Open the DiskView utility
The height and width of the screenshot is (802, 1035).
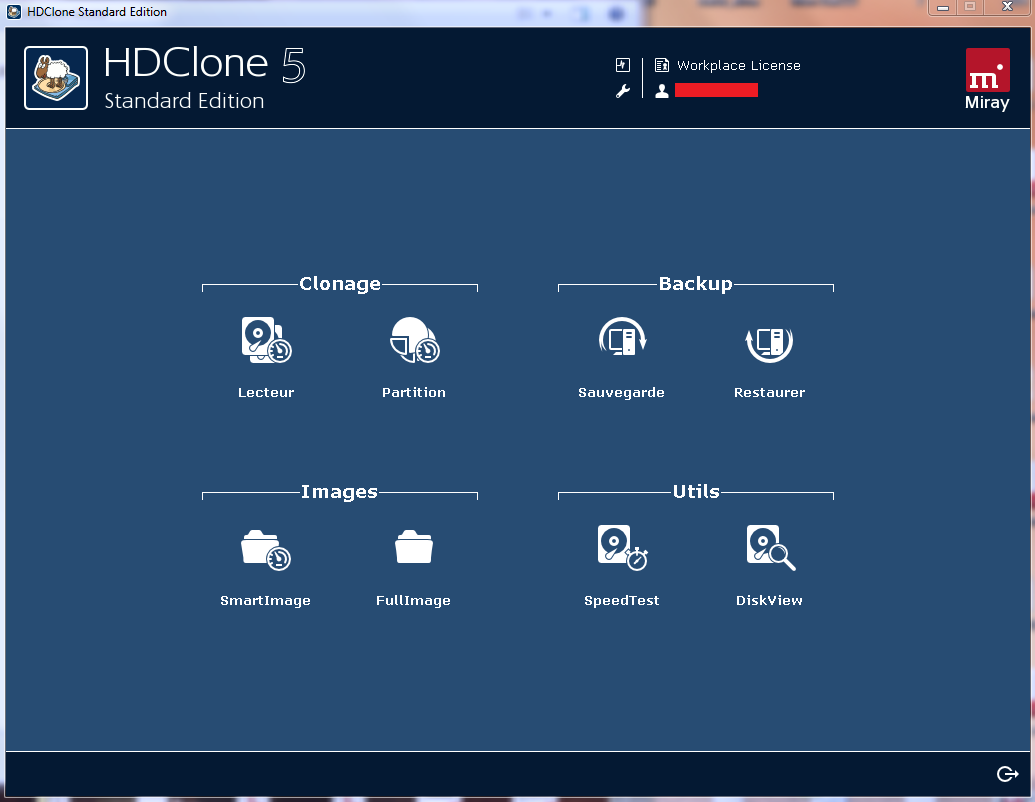pos(770,547)
